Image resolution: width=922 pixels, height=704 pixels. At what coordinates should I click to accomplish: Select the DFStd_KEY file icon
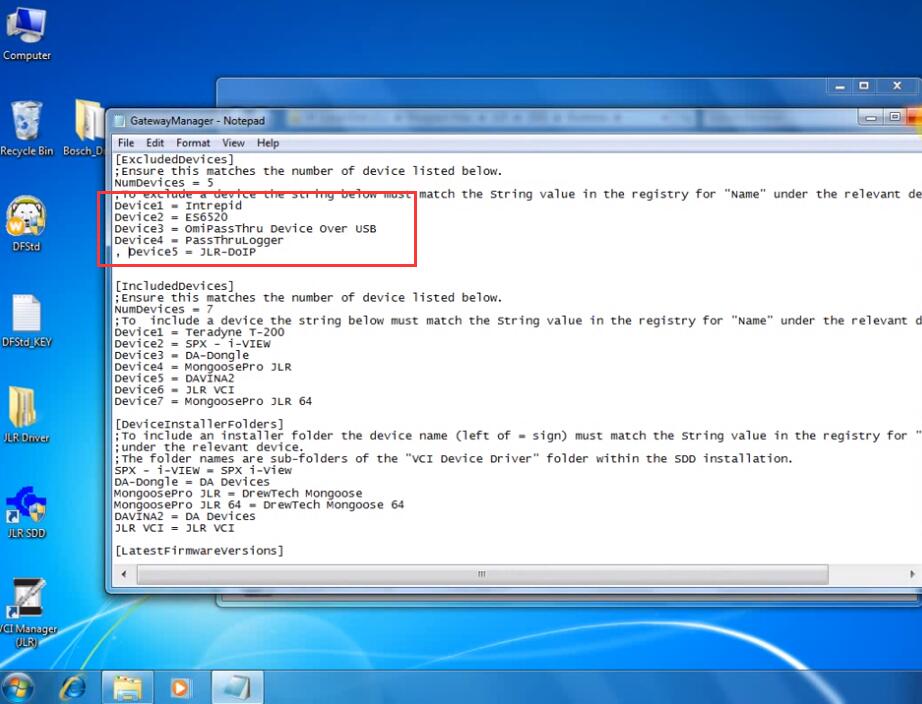pyautogui.click(x=26, y=321)
